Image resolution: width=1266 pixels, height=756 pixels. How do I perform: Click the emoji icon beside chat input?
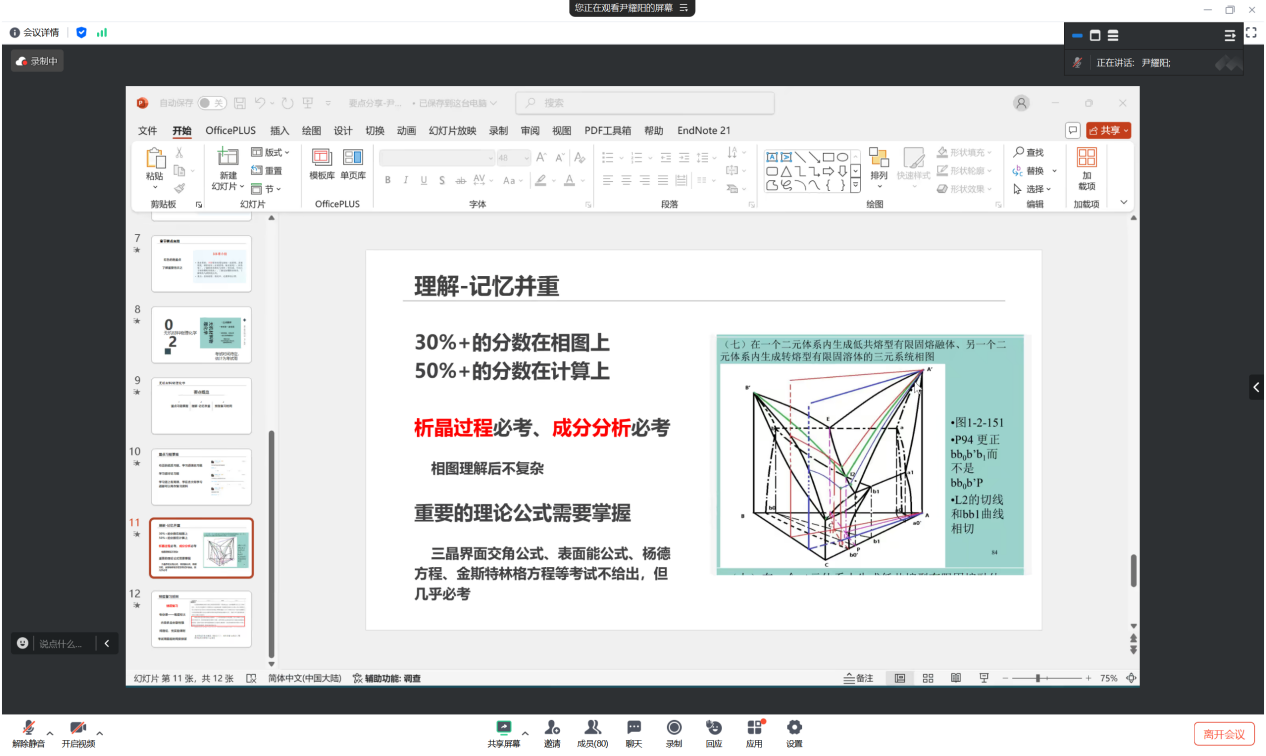(23, 643)
